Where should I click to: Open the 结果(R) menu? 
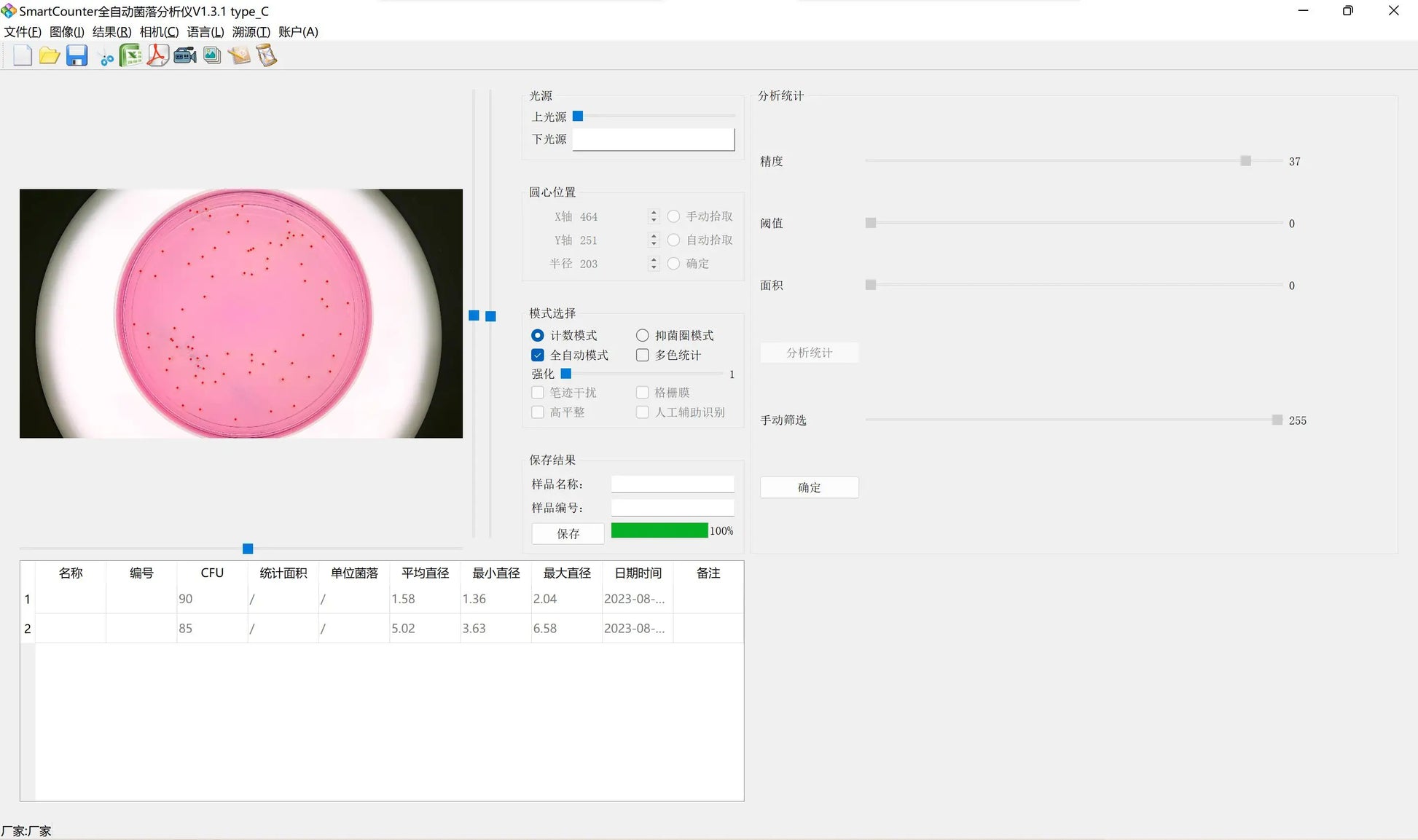[111, 32]
